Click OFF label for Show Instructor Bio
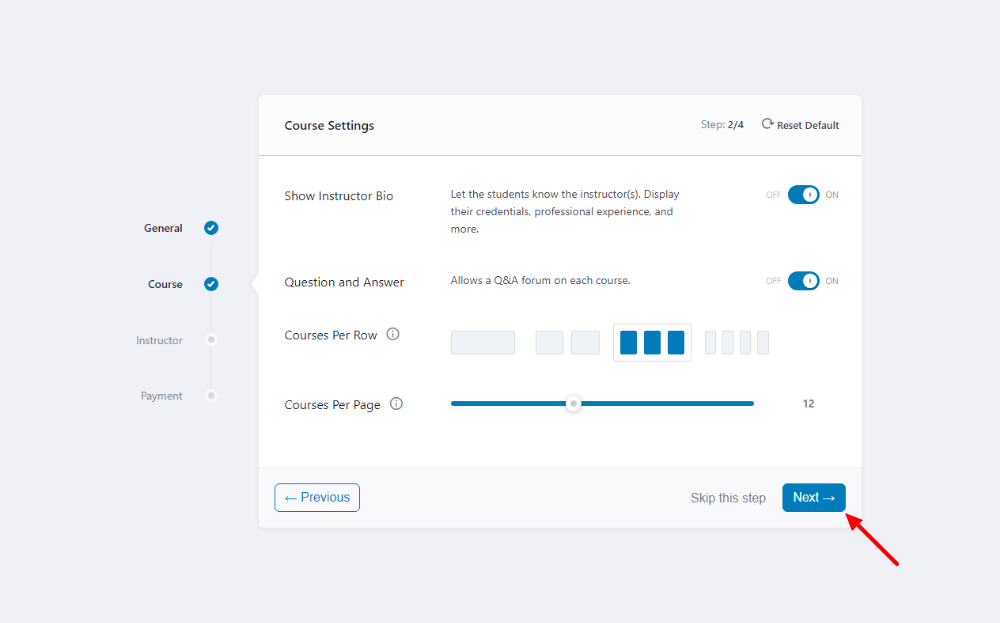This screenshot has width=1000, height=623. coord(773,194)
